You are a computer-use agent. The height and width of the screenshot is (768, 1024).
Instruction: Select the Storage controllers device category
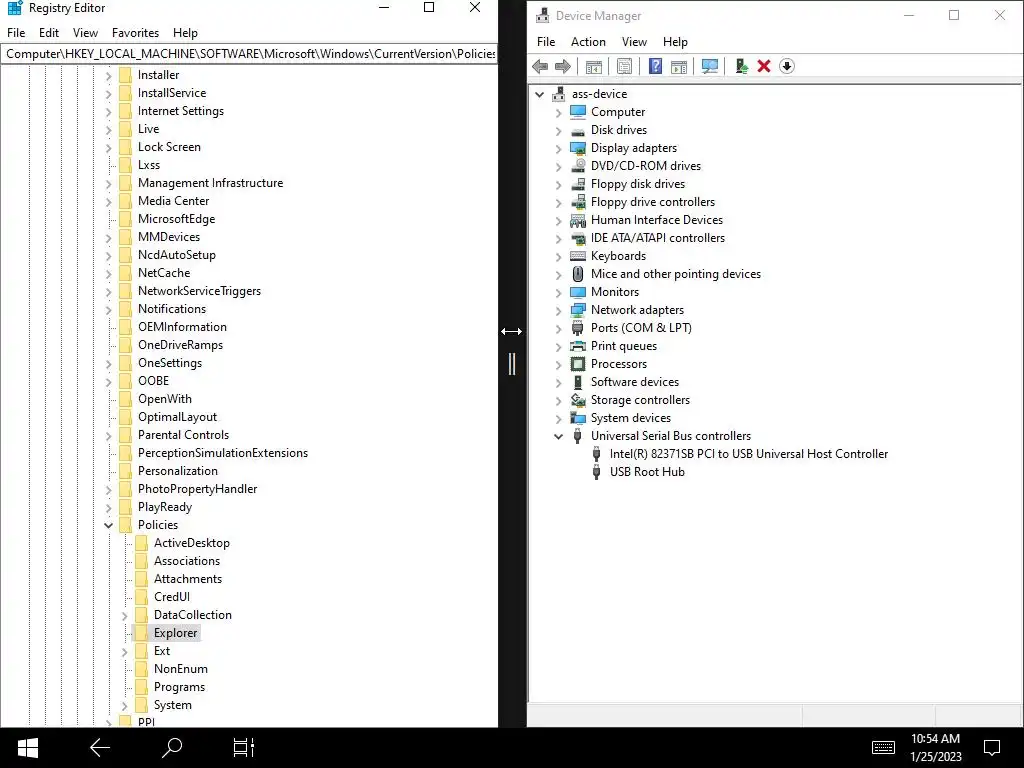640,400
